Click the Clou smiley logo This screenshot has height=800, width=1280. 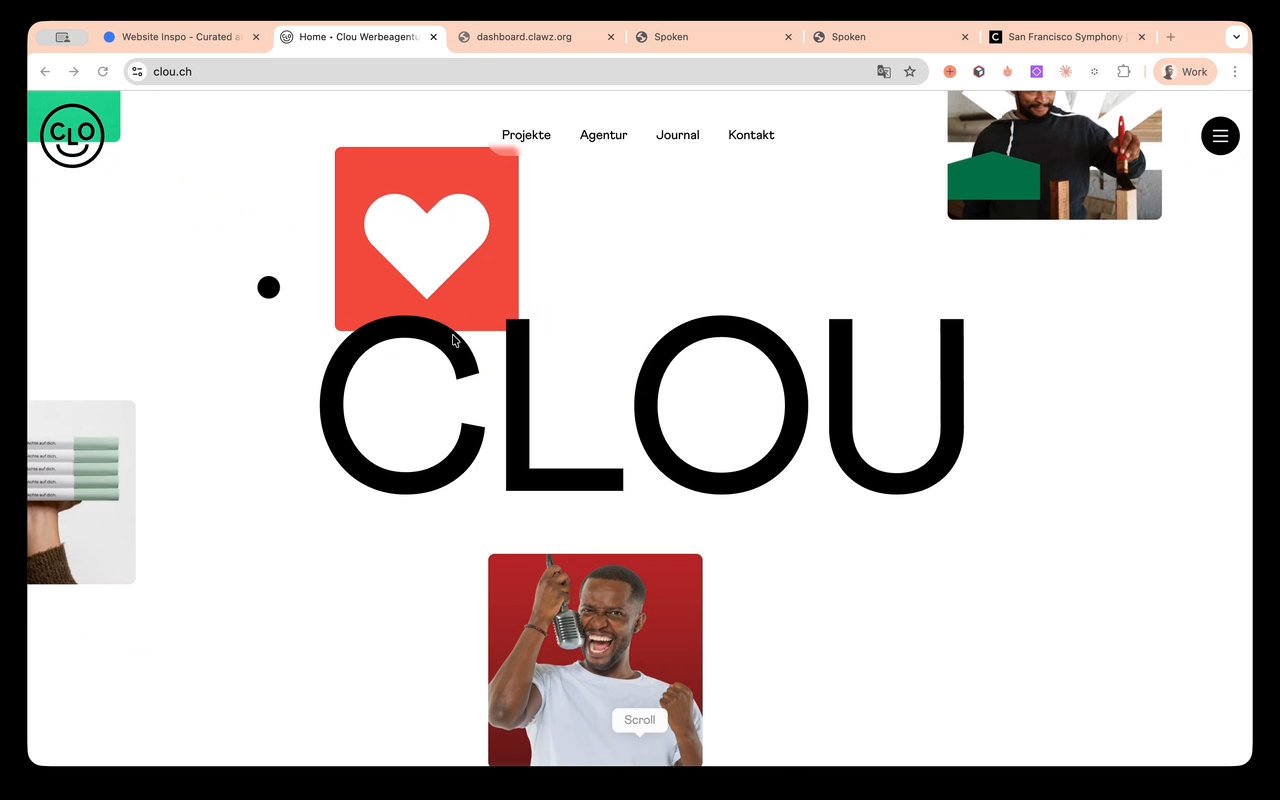coord(72,135)
